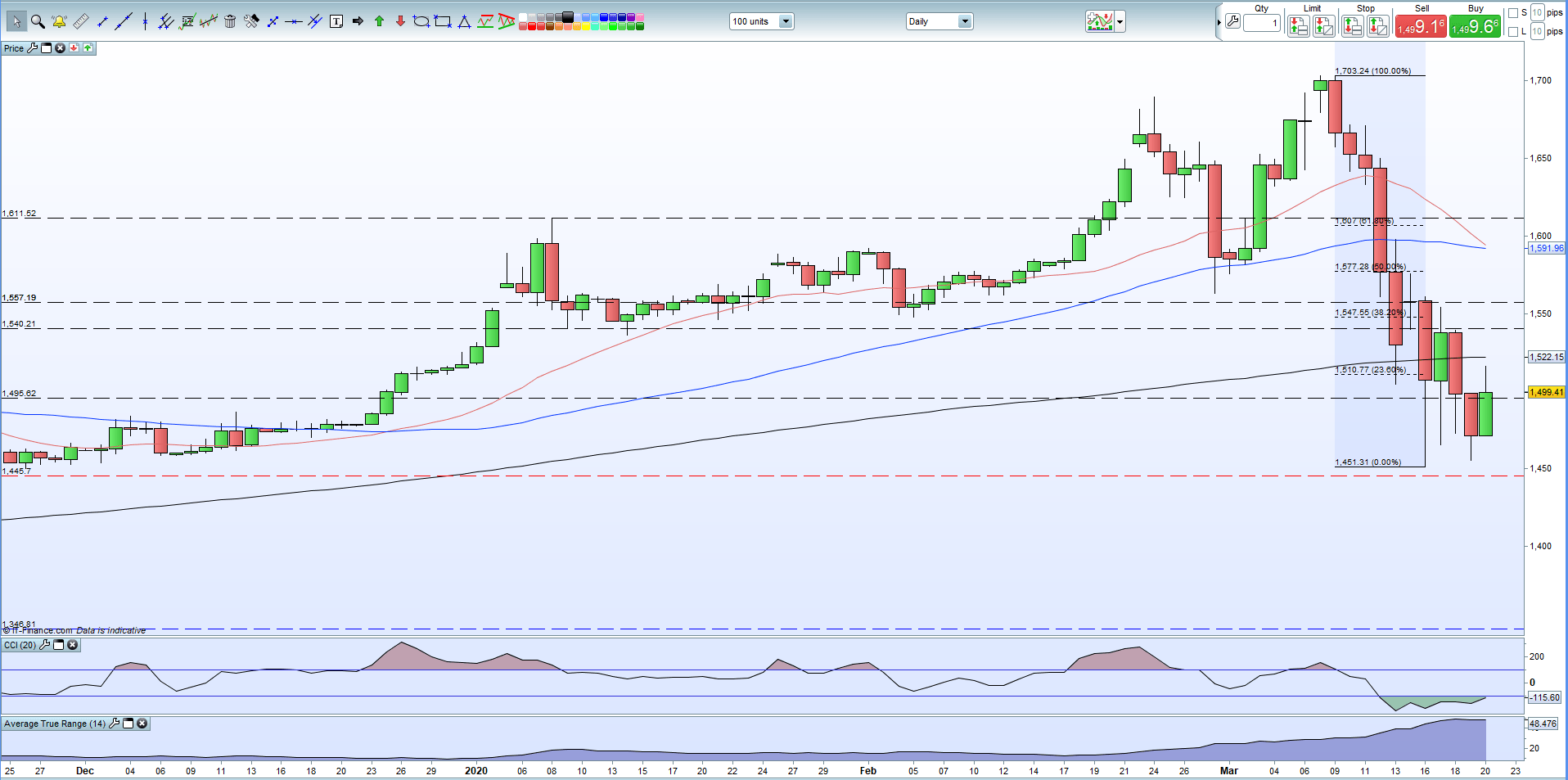Click the 48.476 ATR value tag
The width and height of the screenshot is (1568, 780).
coord(1543,724)
